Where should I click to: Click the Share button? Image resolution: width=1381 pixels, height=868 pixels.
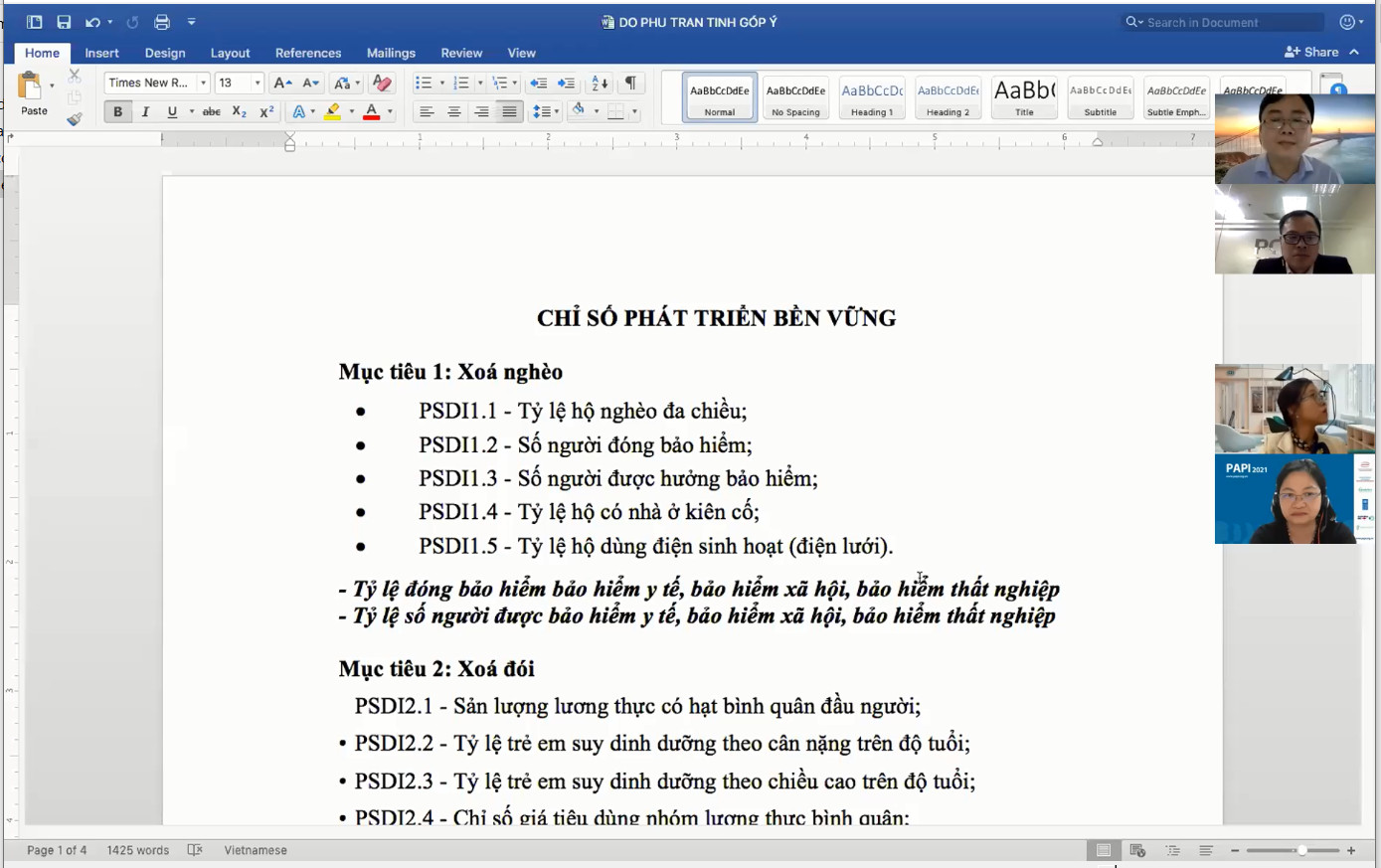click(x=1311, y=52)
